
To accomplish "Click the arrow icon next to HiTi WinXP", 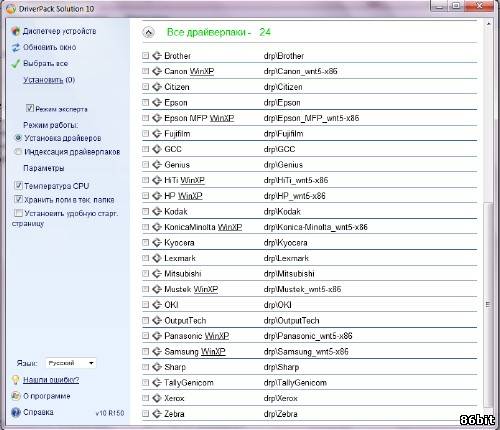I will (x=157, y=180).
